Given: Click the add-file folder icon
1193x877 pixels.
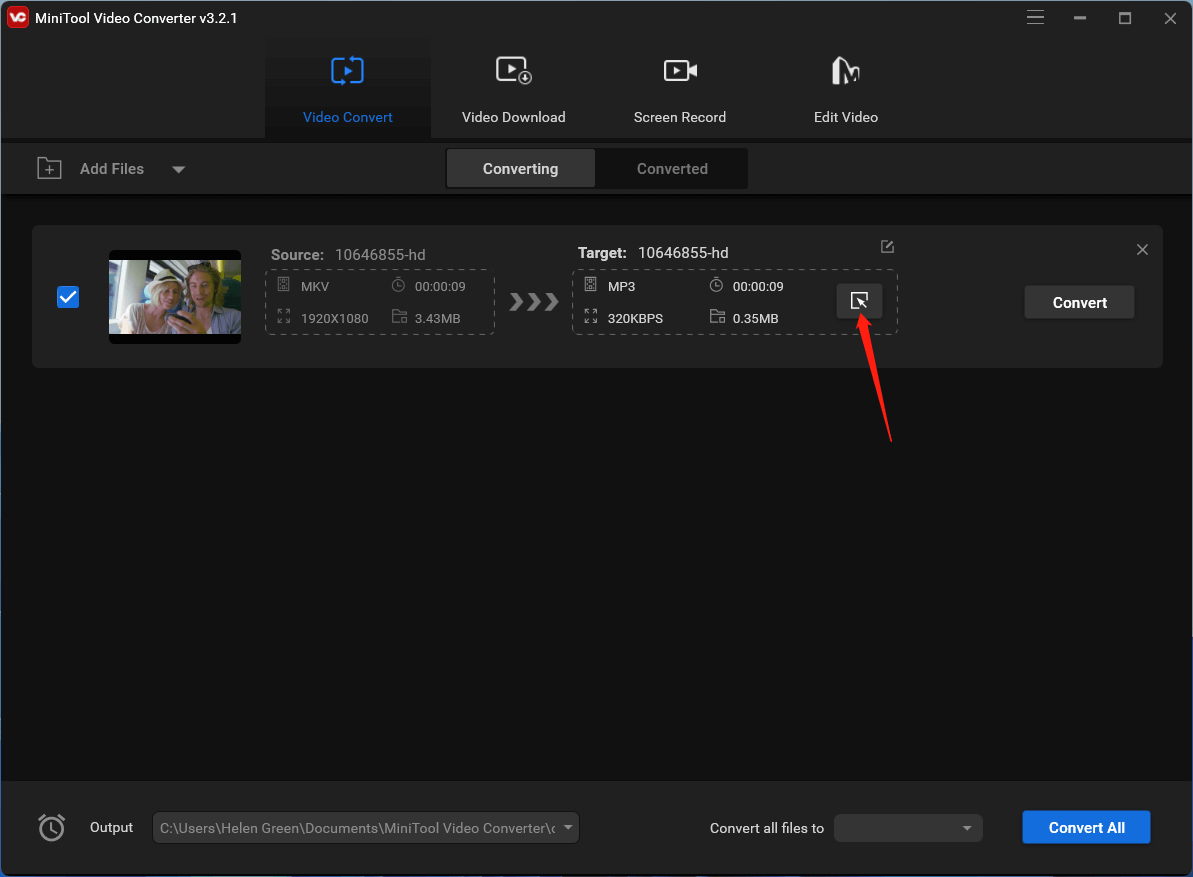Looking at the screenshot, I should tap(49, 168).
